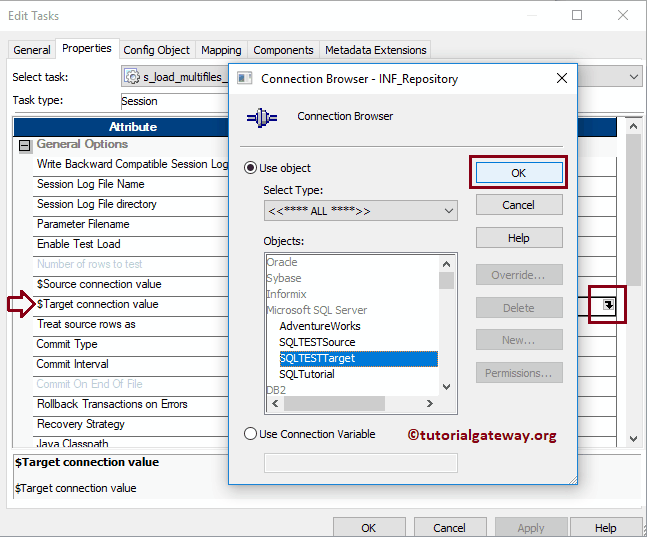Click the Objects list vertical scrollbar thumb
Screen dimensions: 647x537
(446, 280)
